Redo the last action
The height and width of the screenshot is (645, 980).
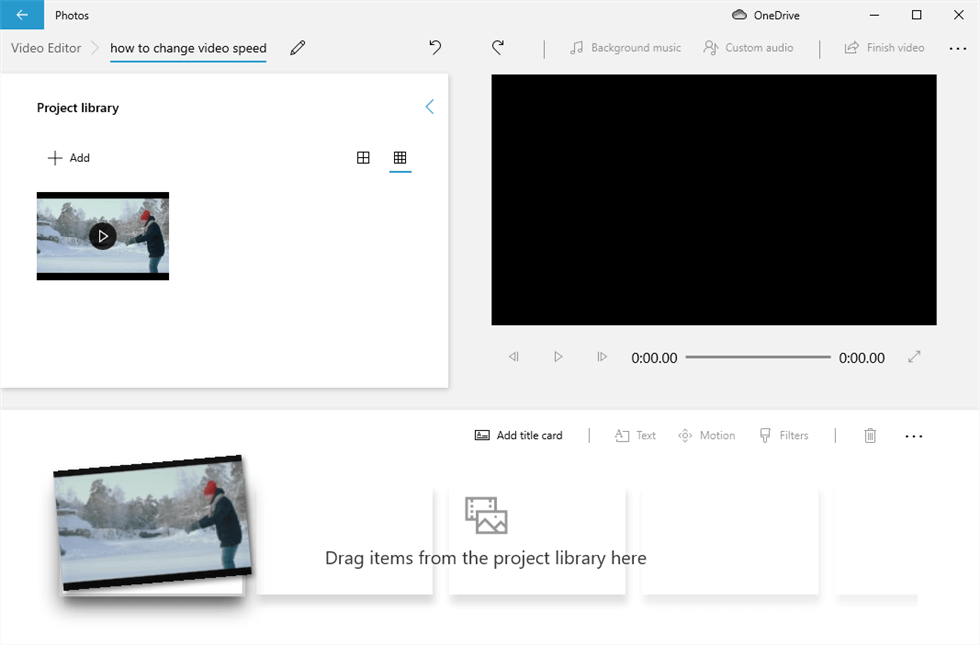pyautogui.click(x=498, y=48)
